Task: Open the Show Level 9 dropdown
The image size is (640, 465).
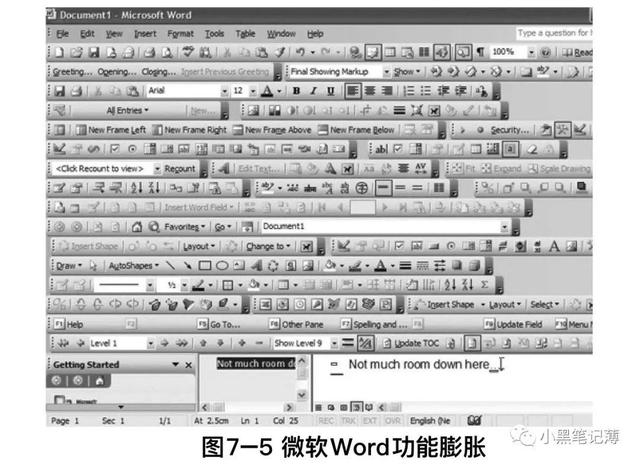Action: pyautogui.click(x=334, y=343)
